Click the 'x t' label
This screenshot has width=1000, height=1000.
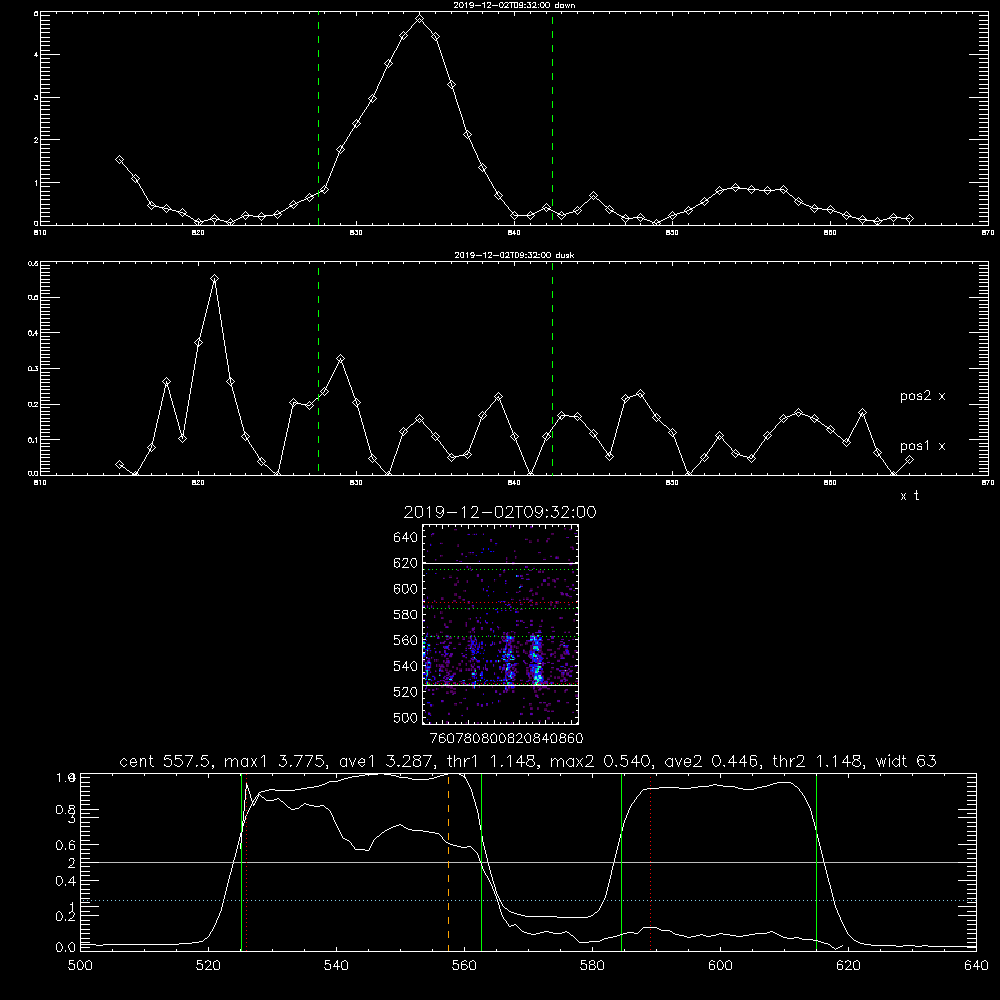909,496
